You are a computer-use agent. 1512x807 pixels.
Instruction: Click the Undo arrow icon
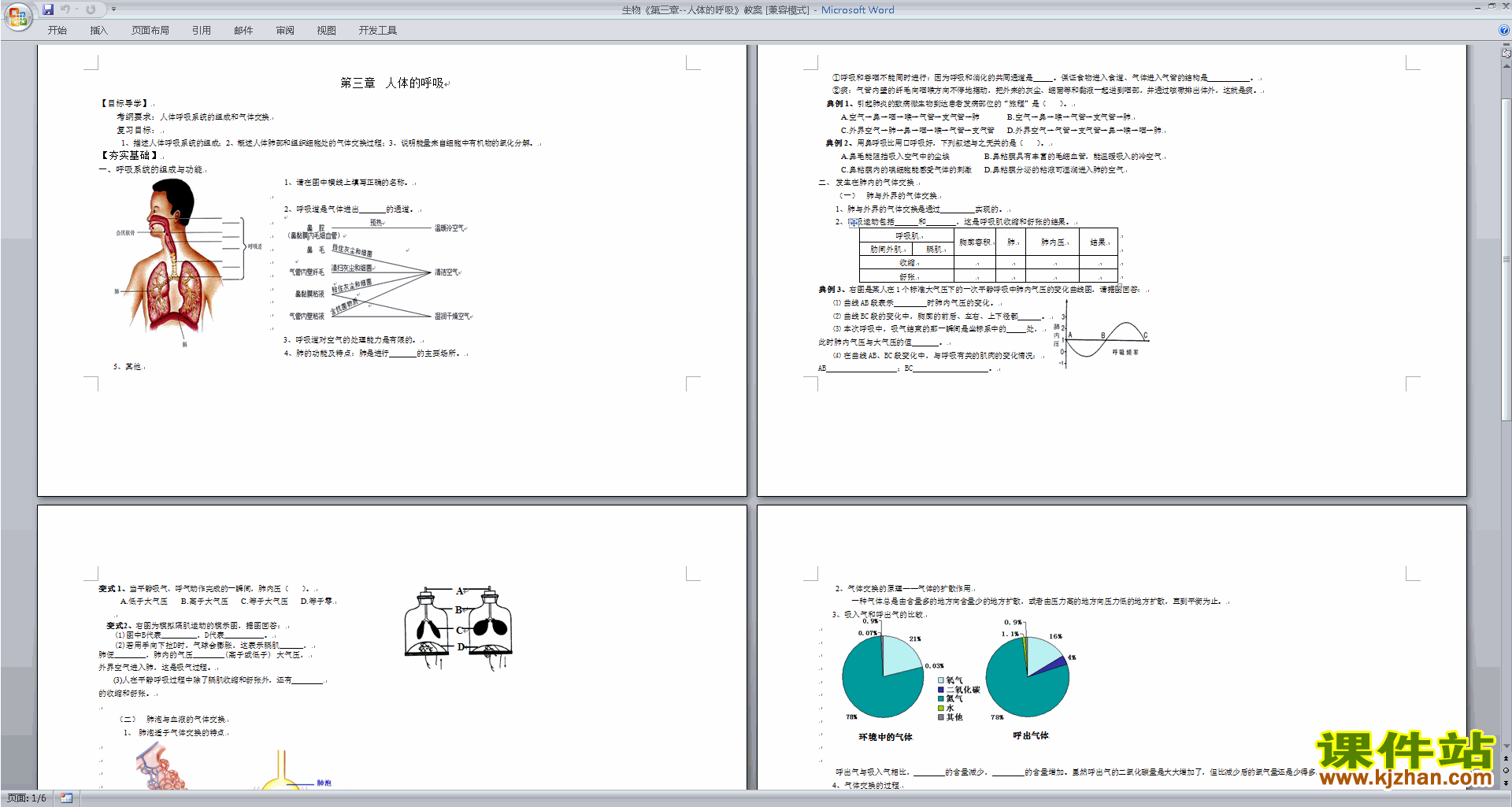tap(65, 9)
